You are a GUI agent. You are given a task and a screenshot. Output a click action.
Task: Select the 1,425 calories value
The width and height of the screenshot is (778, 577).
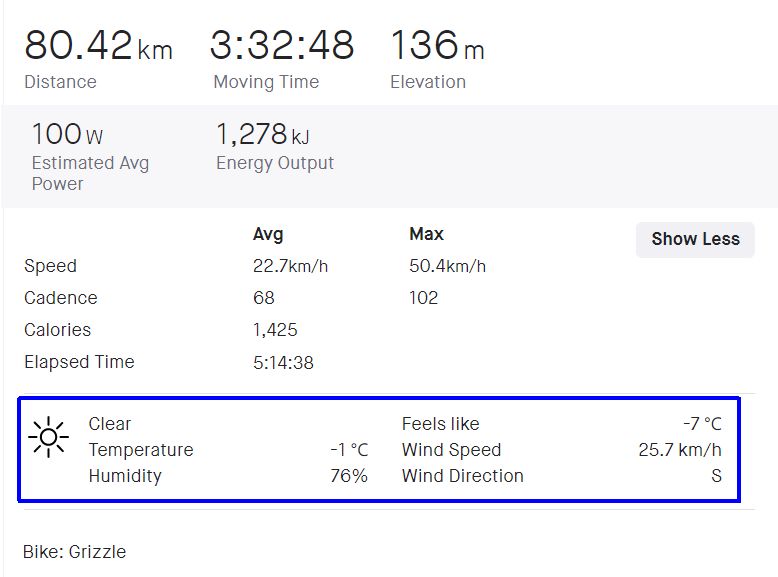click(x=275, y=330)
